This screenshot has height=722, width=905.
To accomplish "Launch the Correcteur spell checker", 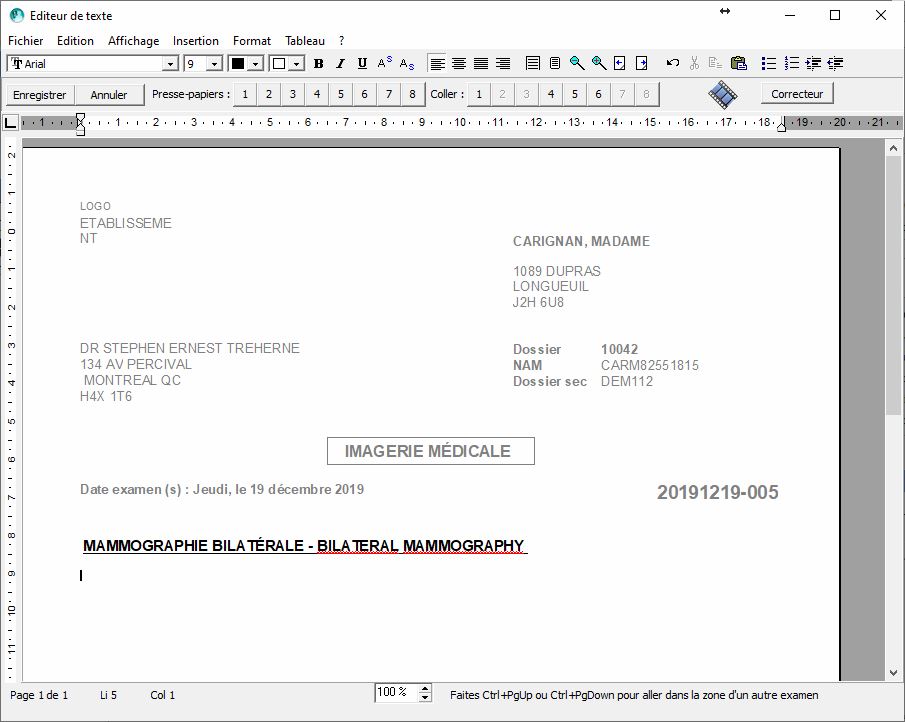I will tap(797, 94).
